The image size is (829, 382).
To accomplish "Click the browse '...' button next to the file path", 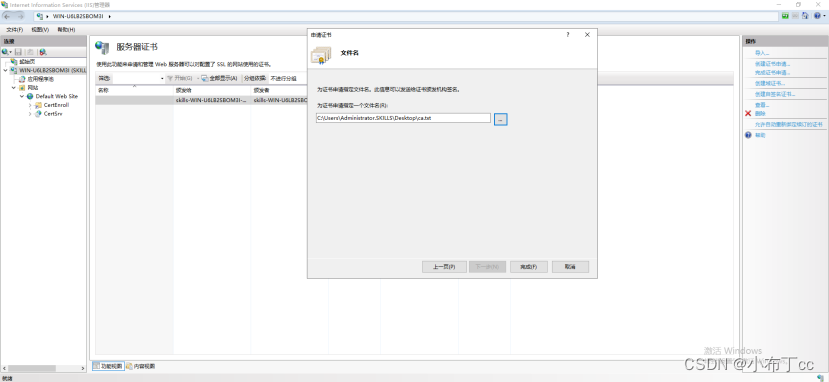I will click(x=501, y=119).
